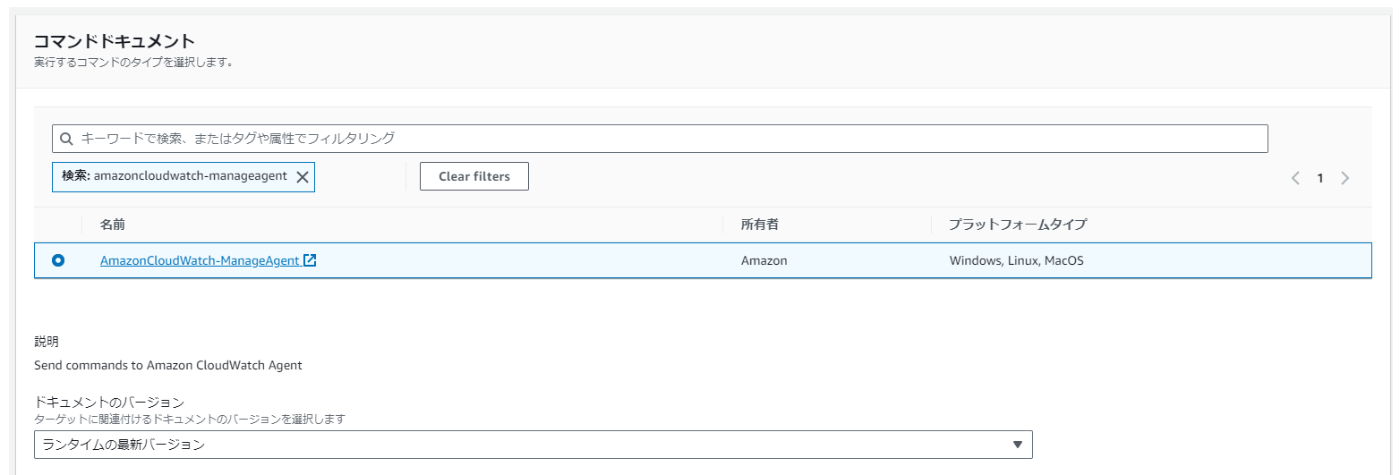
Task: Go to next page arrow
Action: 1344,178
